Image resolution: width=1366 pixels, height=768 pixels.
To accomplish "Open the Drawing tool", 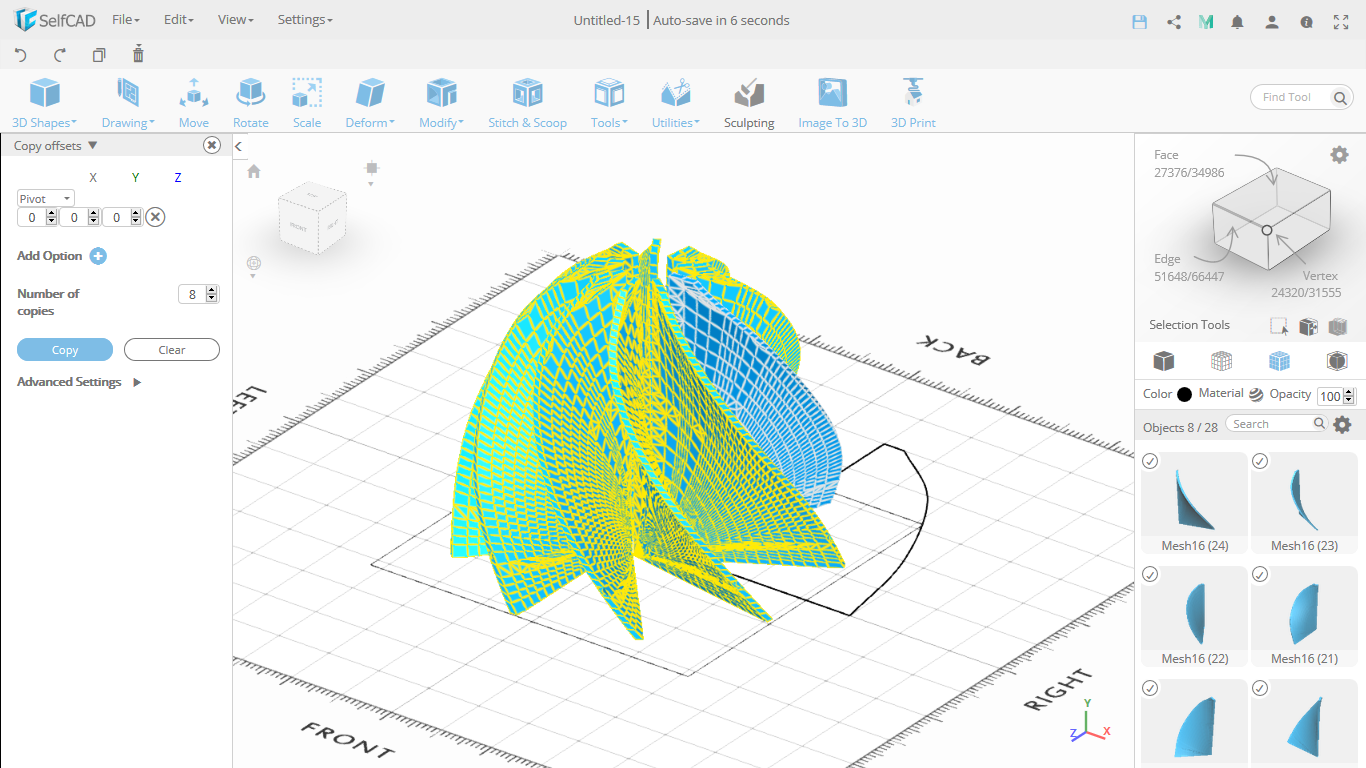I will tap(128, 104).
